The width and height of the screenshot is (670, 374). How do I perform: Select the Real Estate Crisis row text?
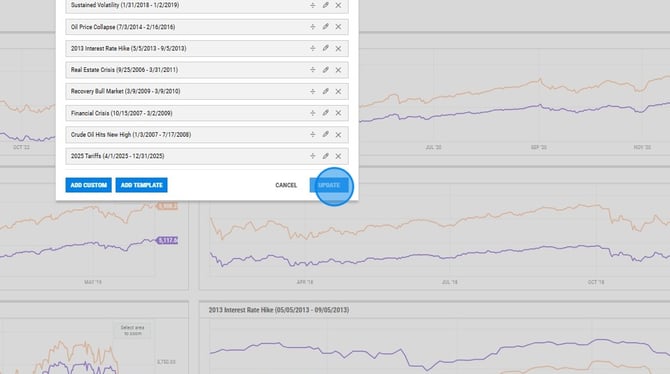pos(124,70)
